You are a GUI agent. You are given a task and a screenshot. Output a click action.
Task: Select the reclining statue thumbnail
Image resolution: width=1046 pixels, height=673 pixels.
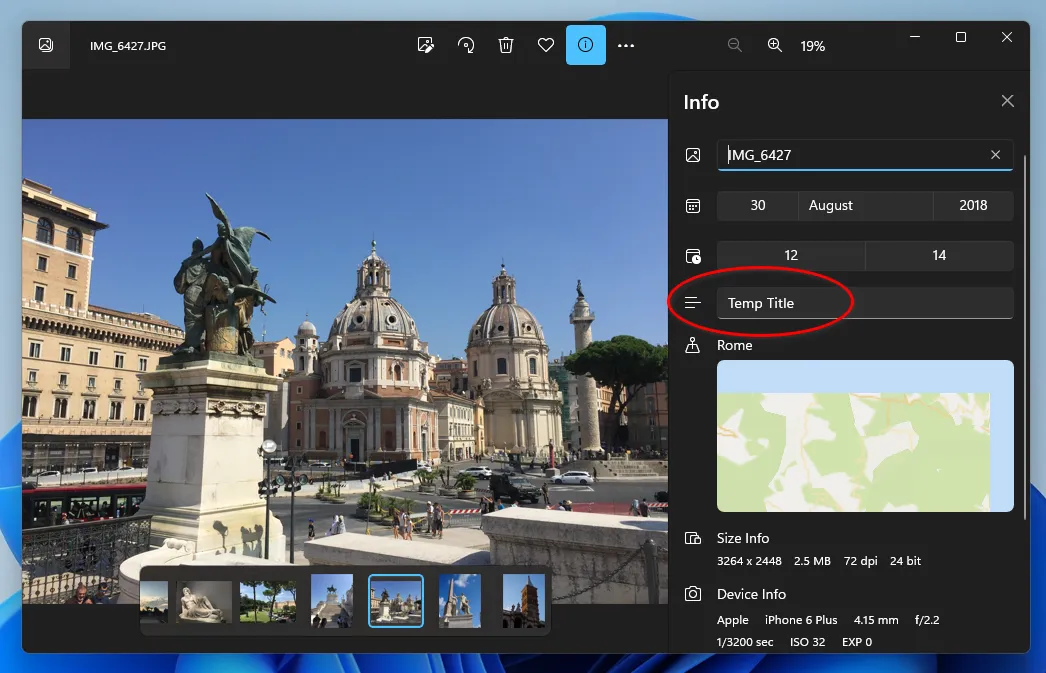204,601
